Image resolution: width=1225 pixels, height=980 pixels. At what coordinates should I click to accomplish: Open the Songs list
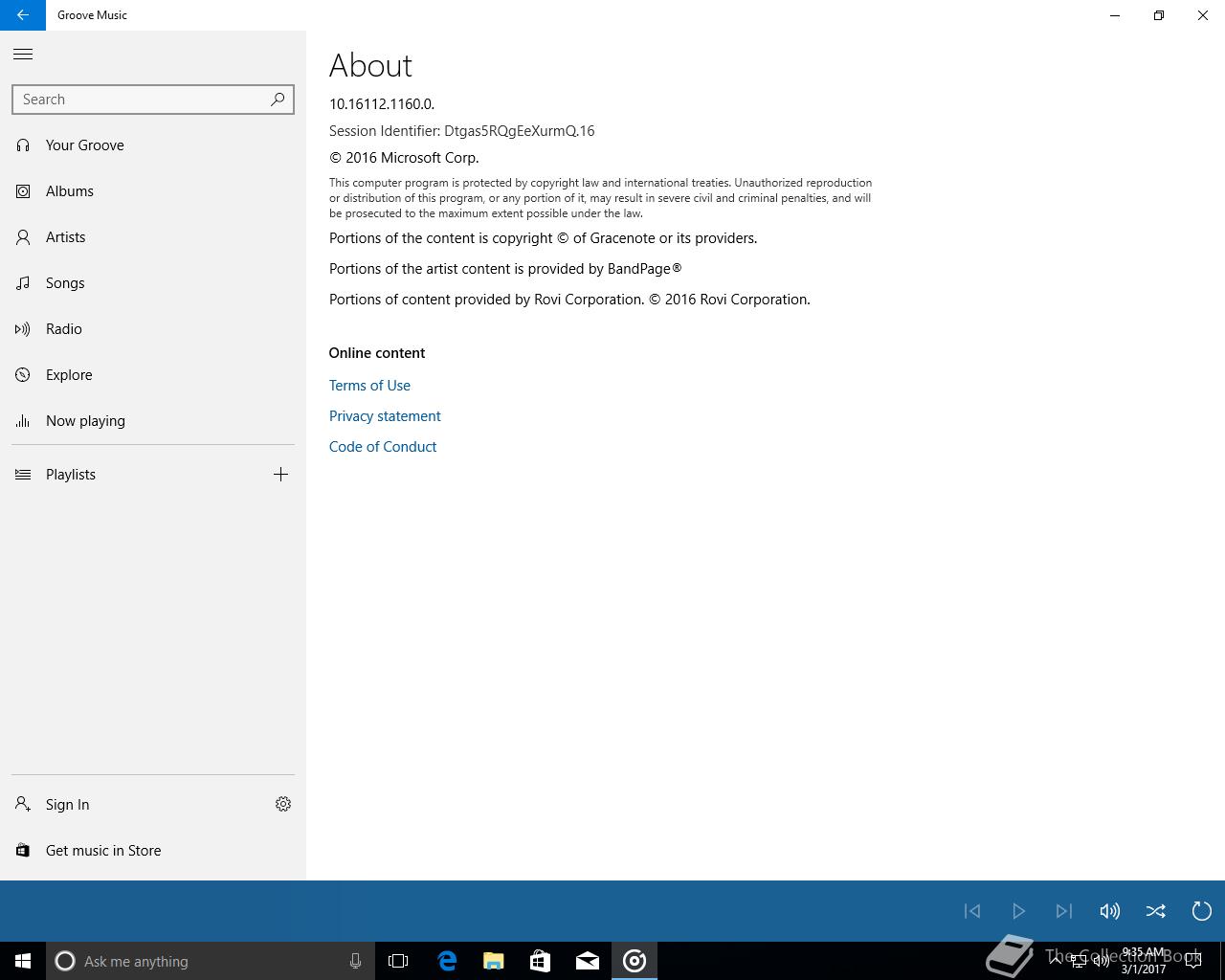(x=153, y=283)
